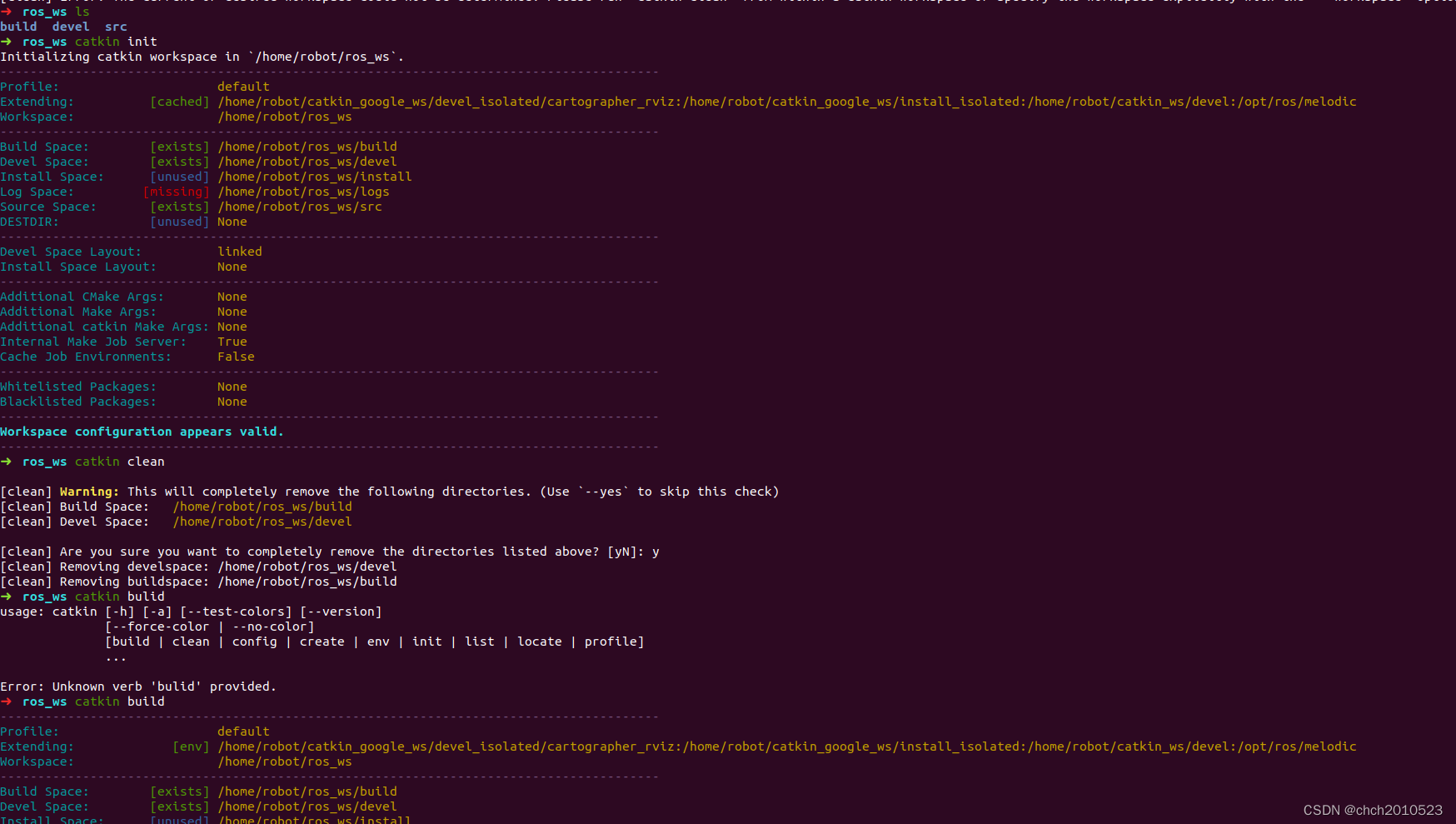1456x824 pixels.
Task: Click the 'locate' verb in usage list
Action: (540, 642)
